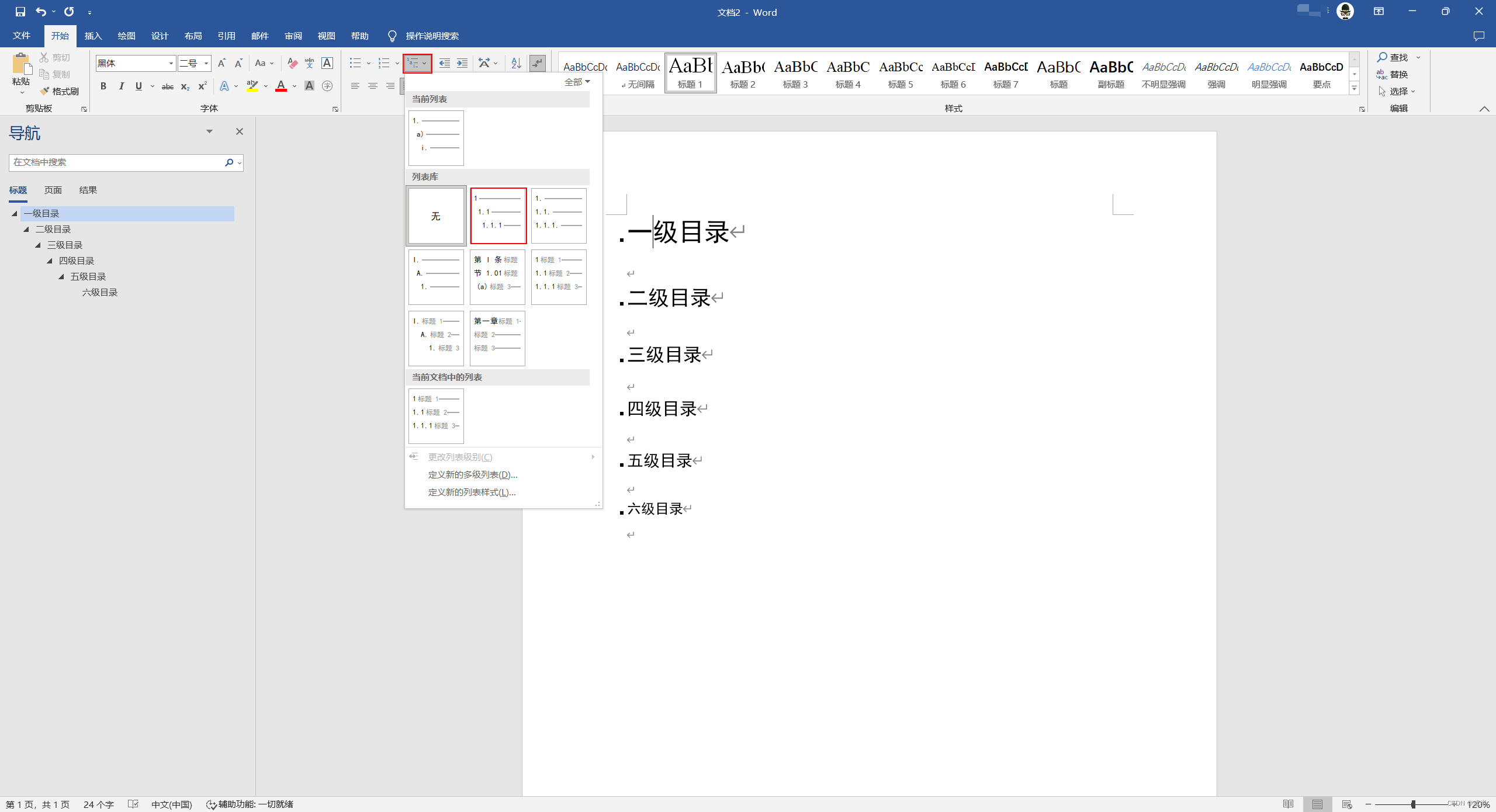Toggle Bold formatting
This screenshot has height=812, width=1496.
pyautogui.click(x=103, y=86)
